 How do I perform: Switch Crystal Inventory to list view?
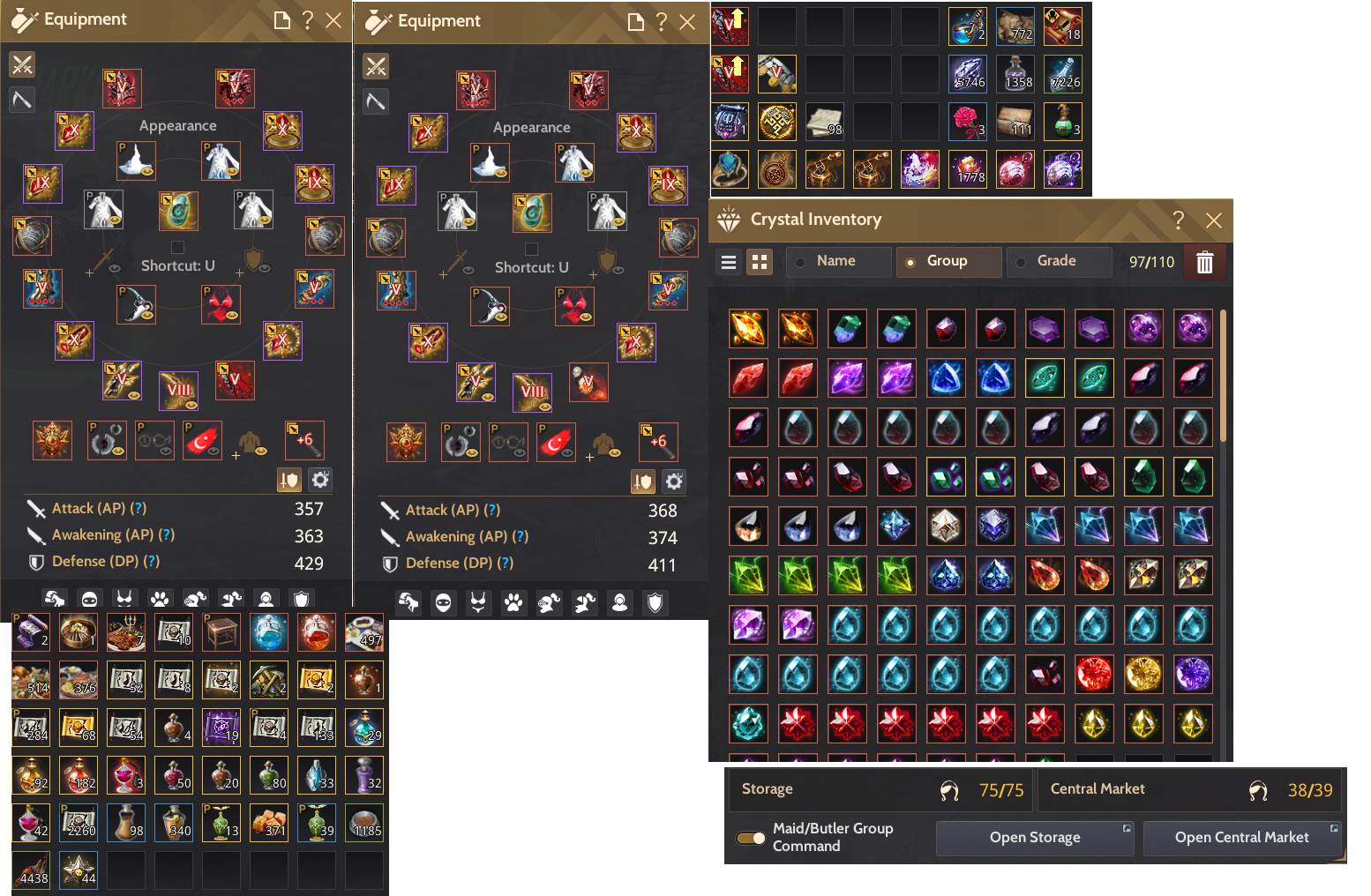coord(729,262)
